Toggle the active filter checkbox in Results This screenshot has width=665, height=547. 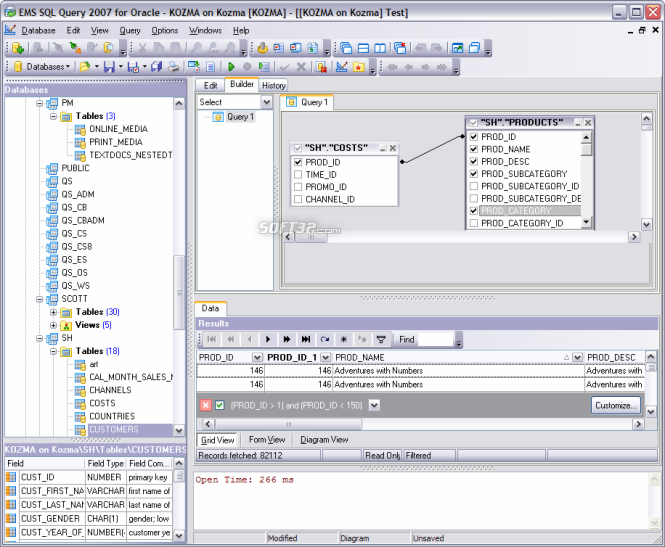pyautogui.click(x=220, y=405)
